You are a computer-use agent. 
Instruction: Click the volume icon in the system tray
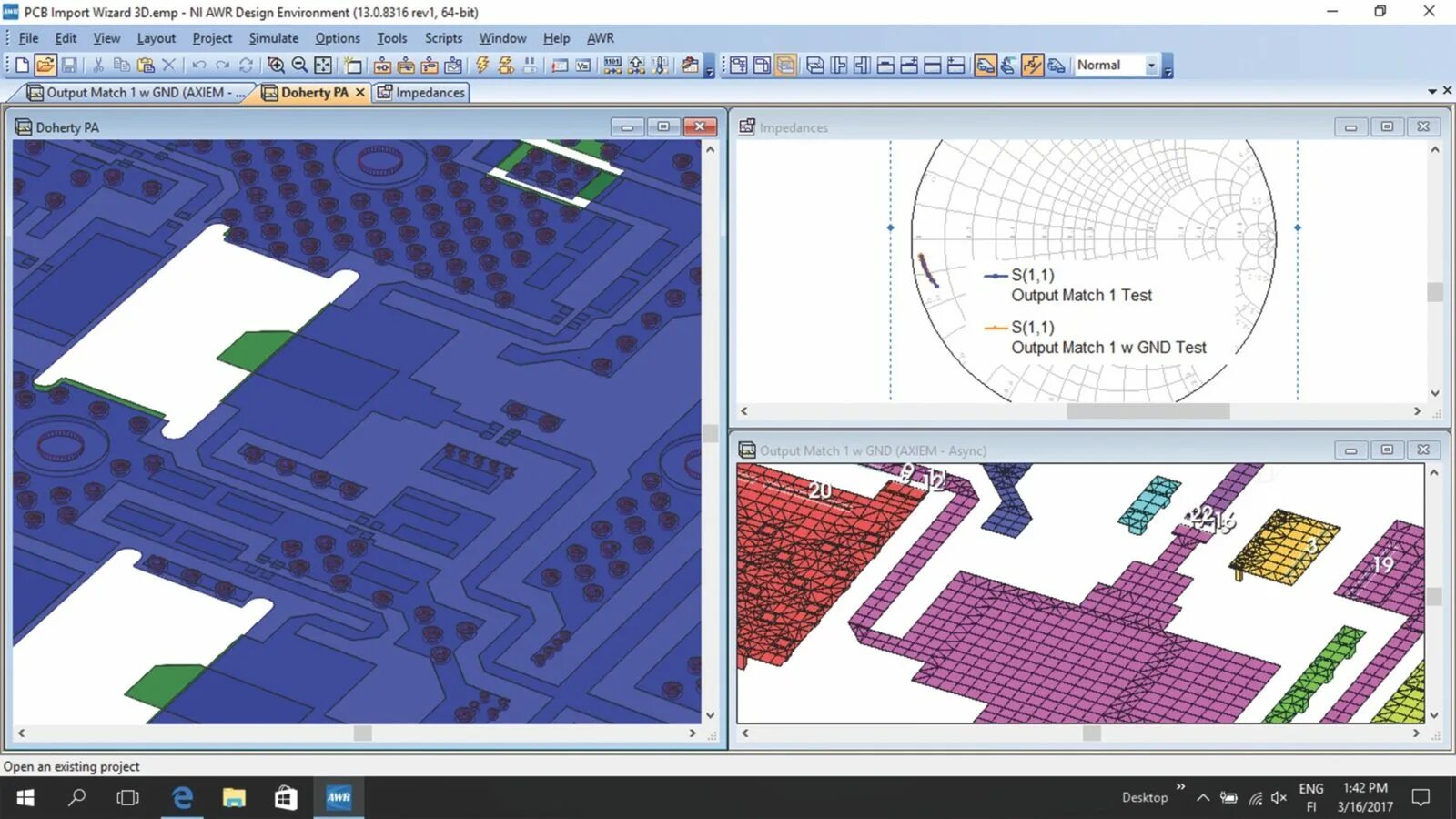point(1279,798)
